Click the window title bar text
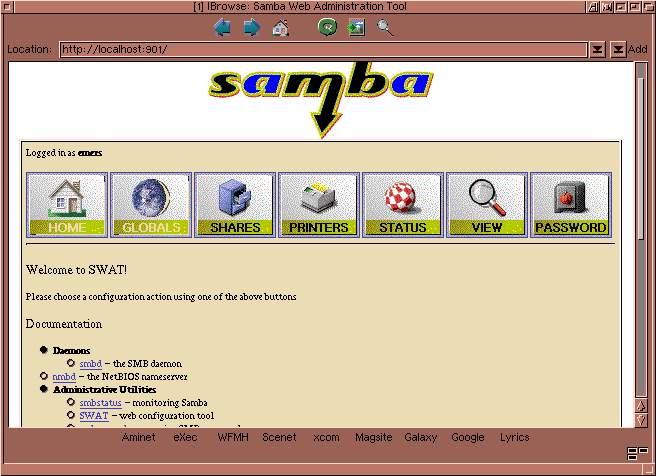This screenshot has height=476, width=656. (300, 6)
